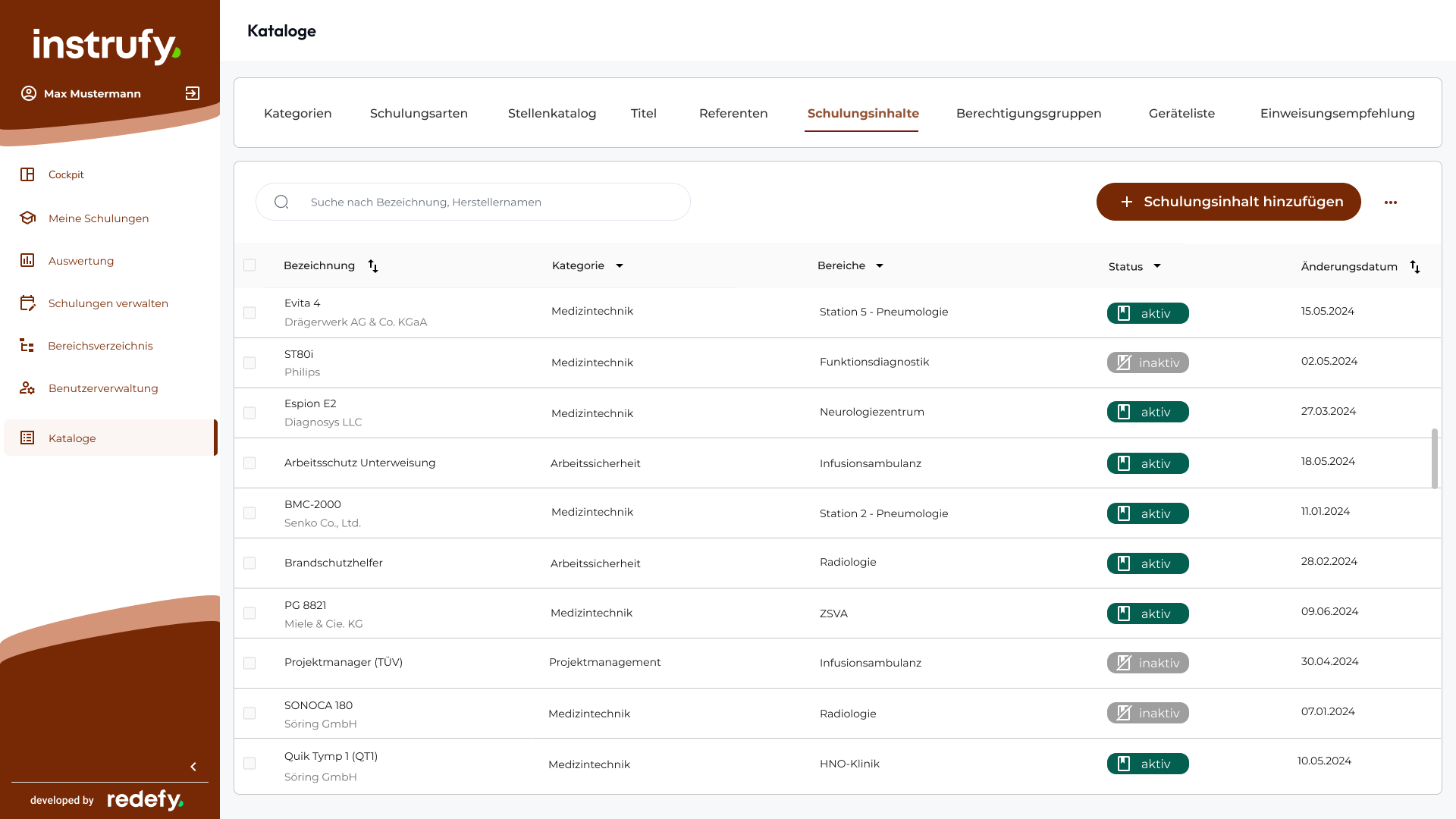The height and width of the screenshot is (819, 1456).
Task: Open the Auswertung page link
Action: coord(81,261)
